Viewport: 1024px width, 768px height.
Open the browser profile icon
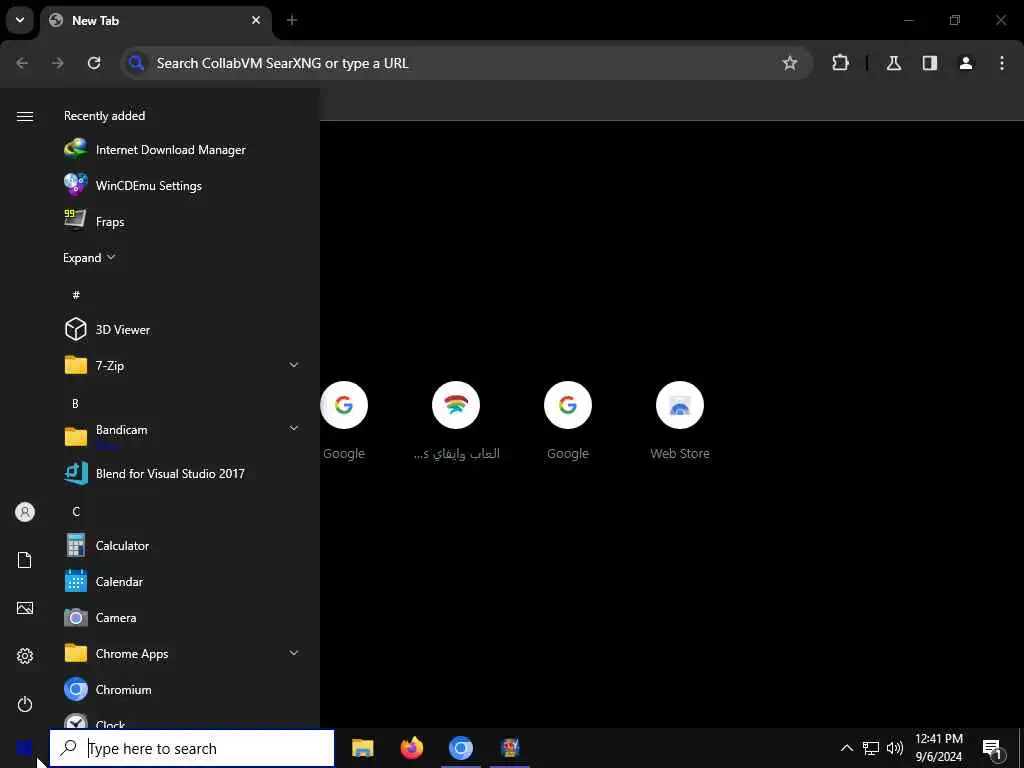(965, 63)
